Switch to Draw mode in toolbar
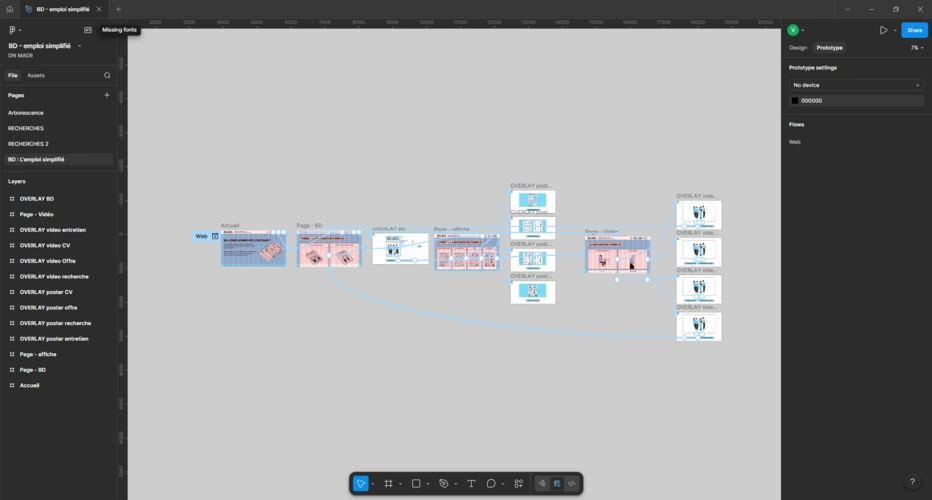 pos(542,484)
